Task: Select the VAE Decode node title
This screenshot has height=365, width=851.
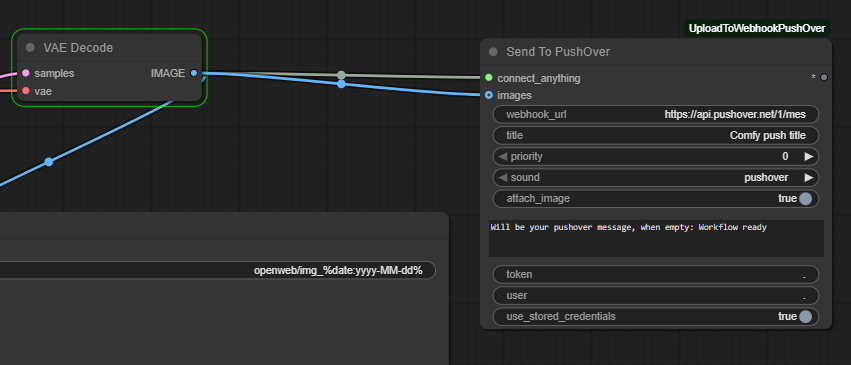Action: click(x=78, y=48)
